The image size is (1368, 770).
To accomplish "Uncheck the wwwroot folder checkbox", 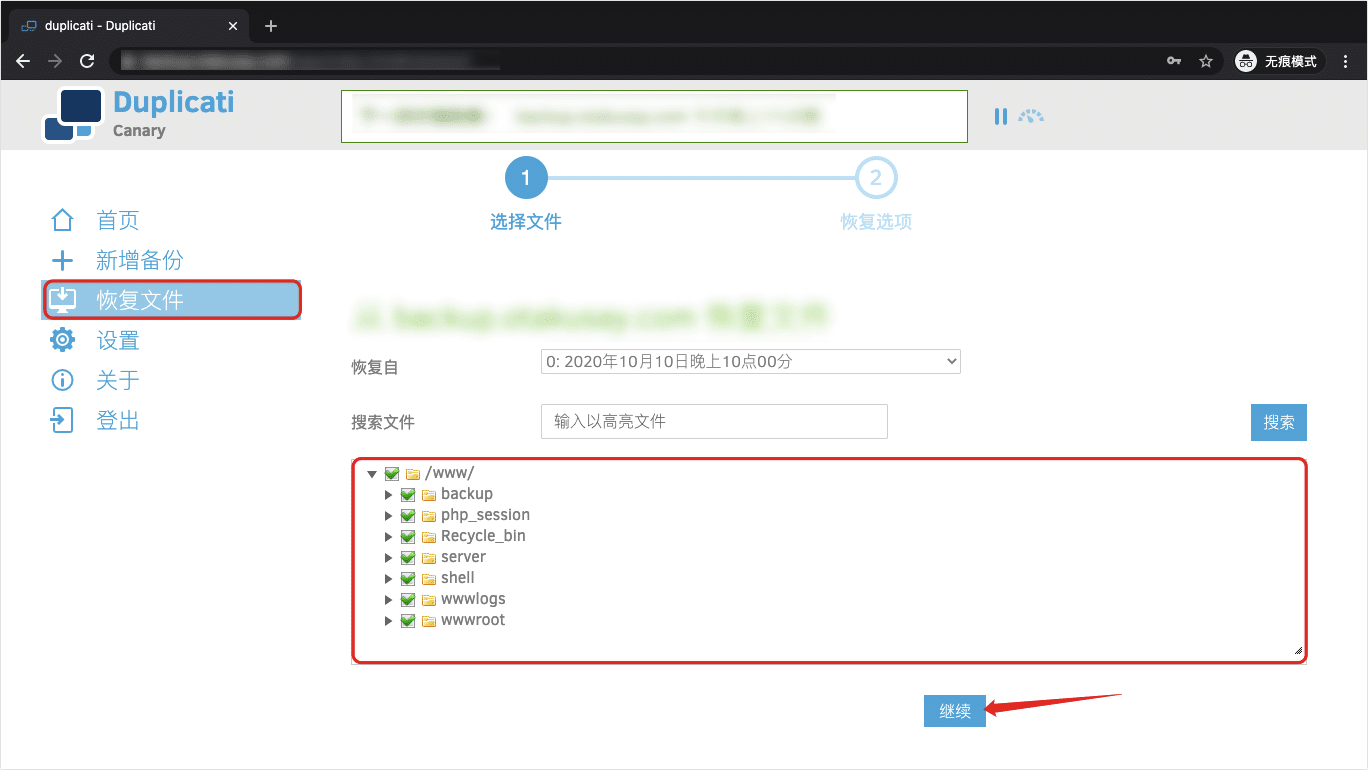I will click(408, 620).
